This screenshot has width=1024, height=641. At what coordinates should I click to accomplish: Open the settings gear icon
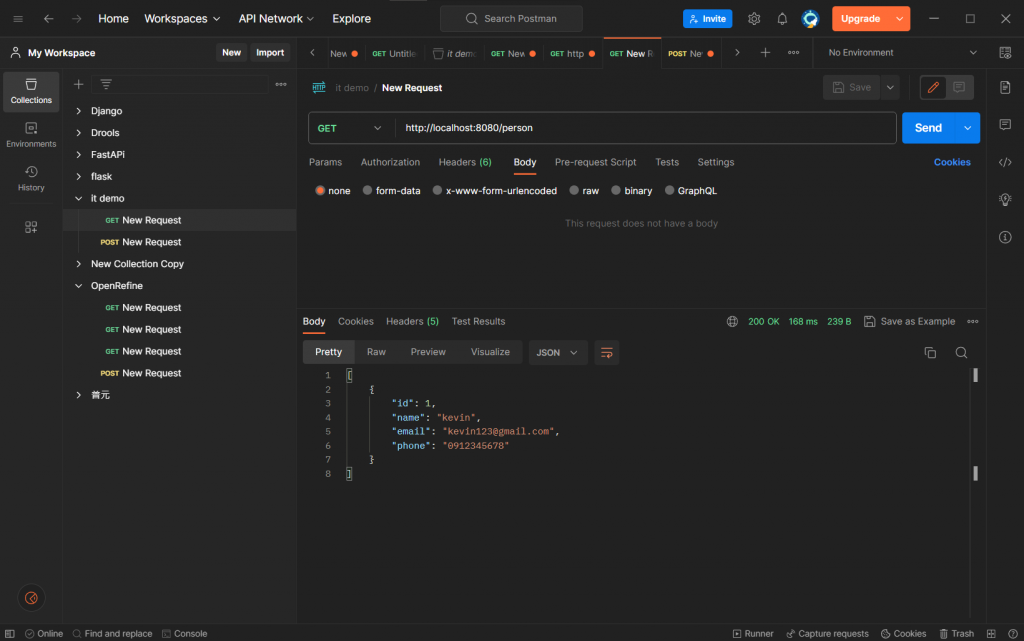point(754,19)
